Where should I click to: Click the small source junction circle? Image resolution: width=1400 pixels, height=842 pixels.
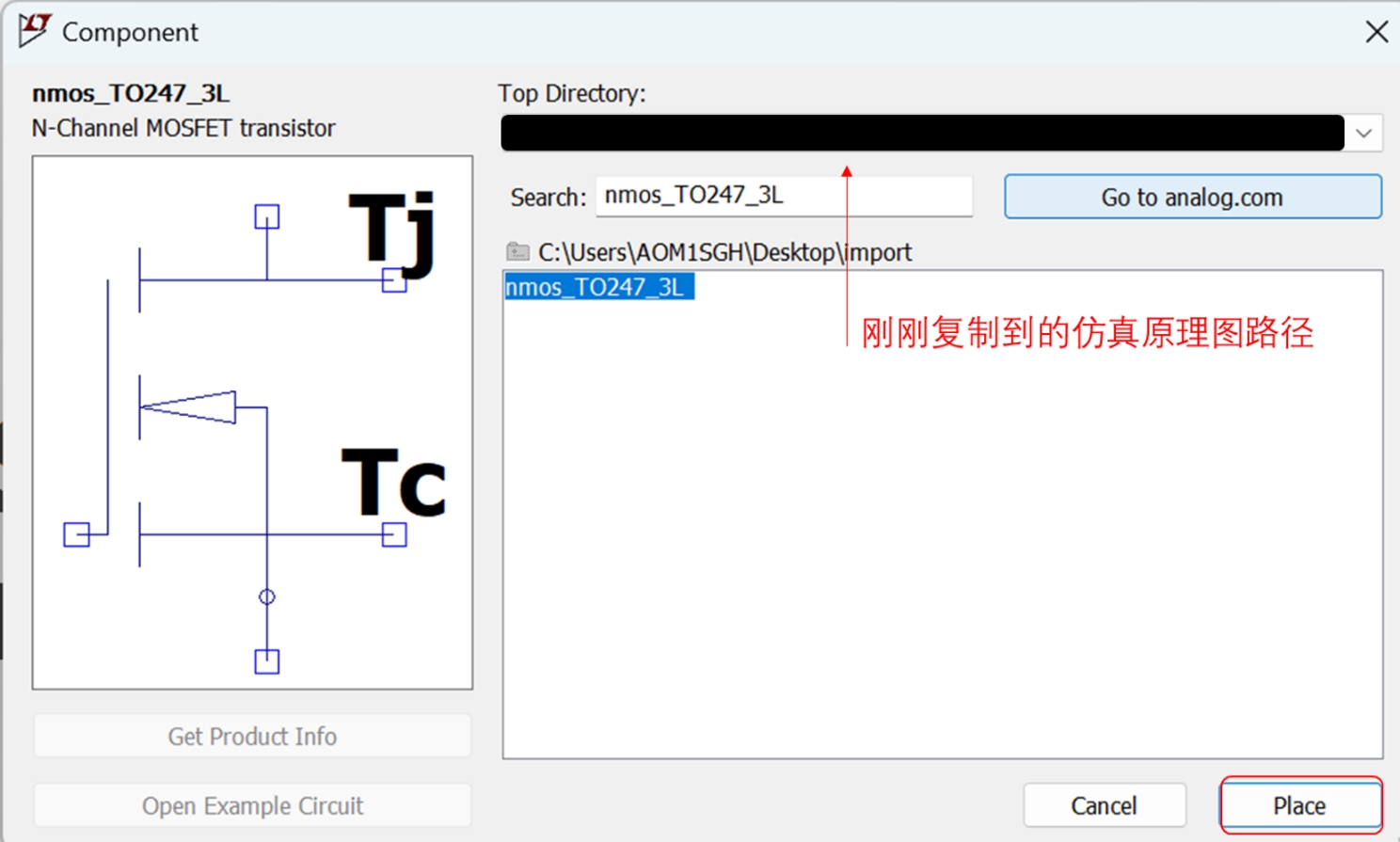coord(267,596)
